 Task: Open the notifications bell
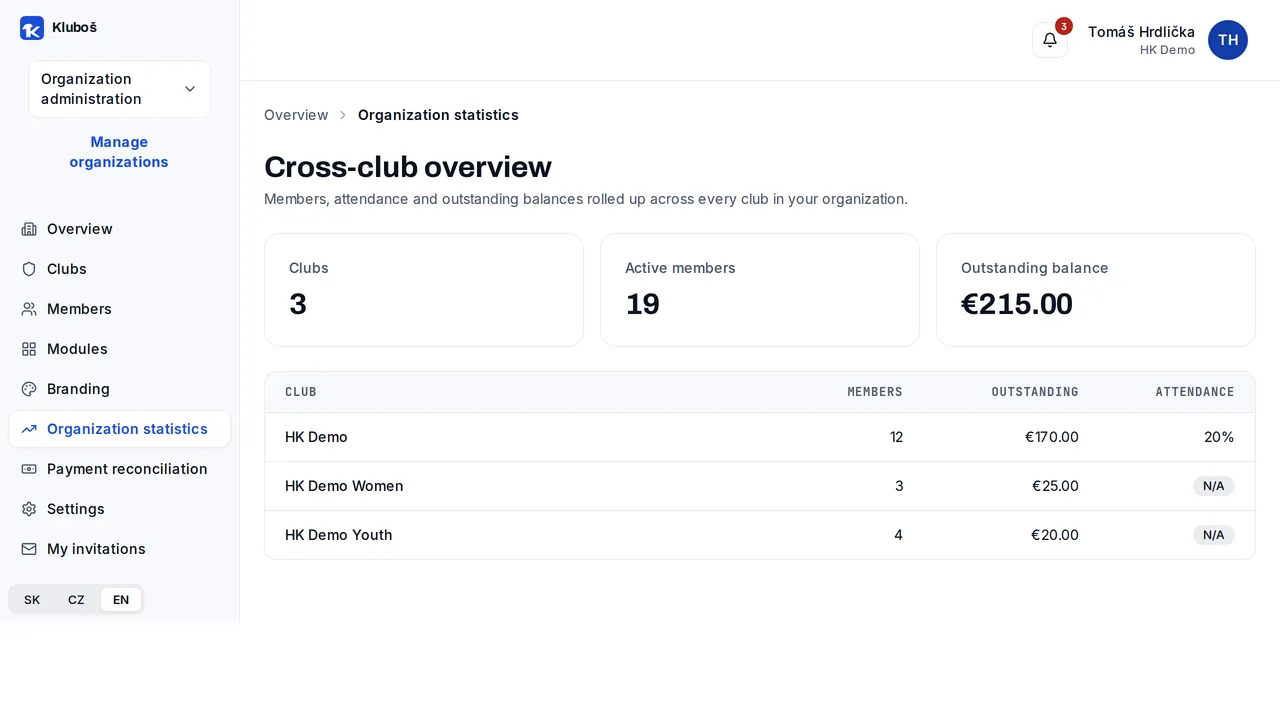click(1050, 40)
